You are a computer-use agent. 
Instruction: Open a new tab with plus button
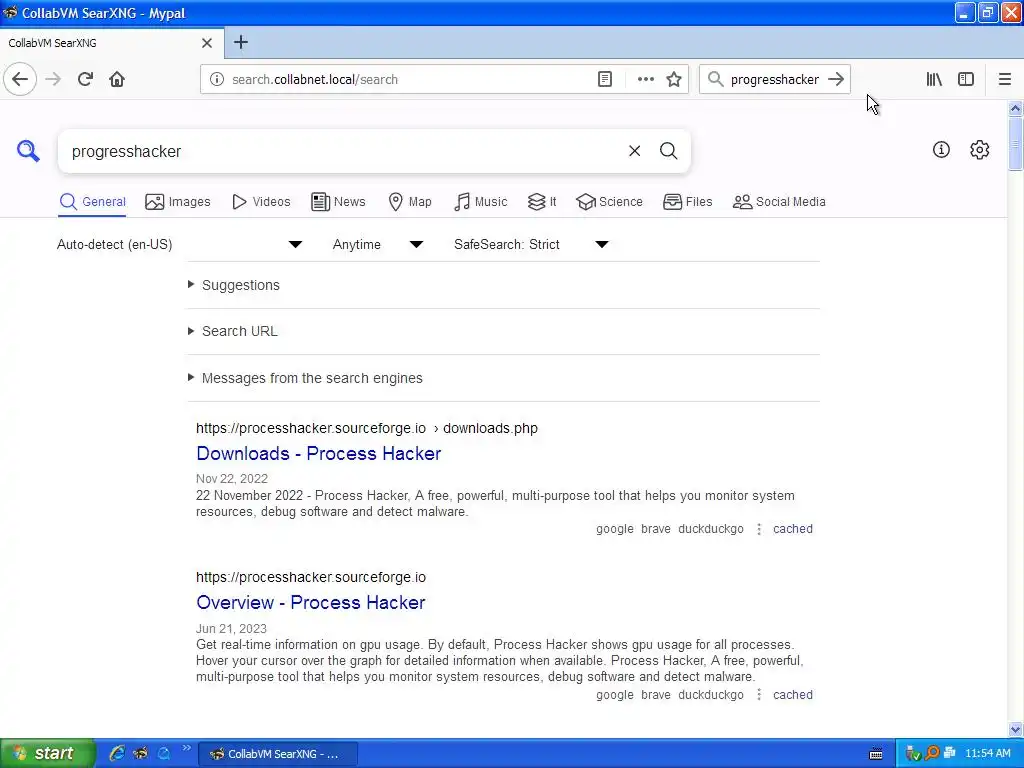pos(241,42)
